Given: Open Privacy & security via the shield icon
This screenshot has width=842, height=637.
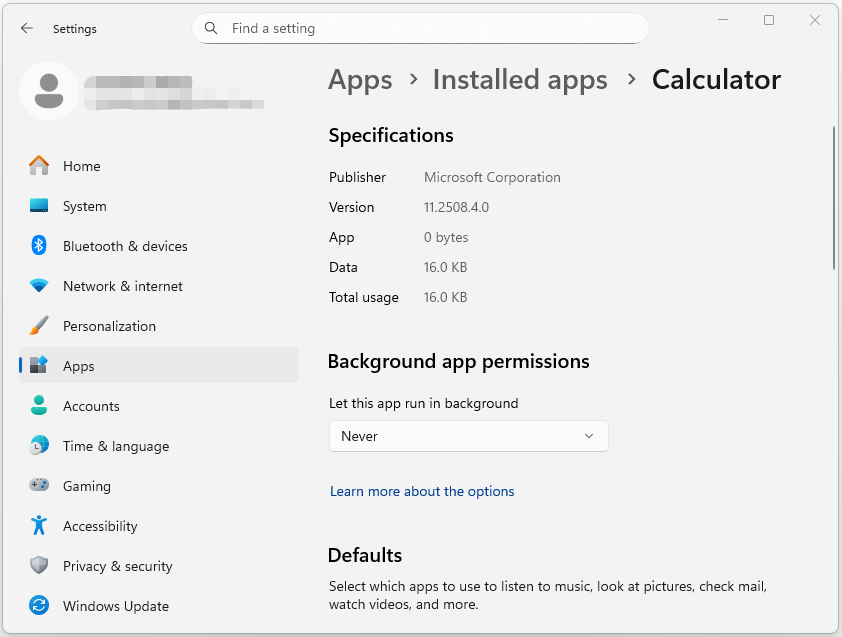Looking at the screenshot, I should coord(42,565).
